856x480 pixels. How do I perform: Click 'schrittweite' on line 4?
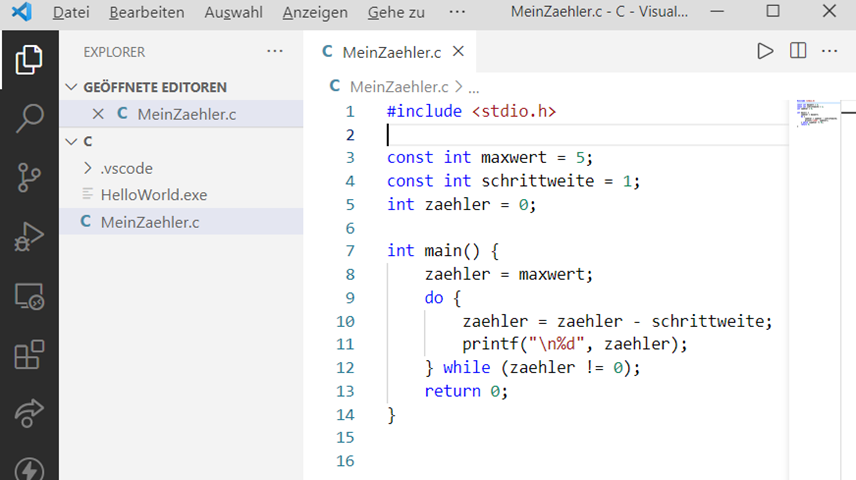pyautogui.click(x=538, y=181)
